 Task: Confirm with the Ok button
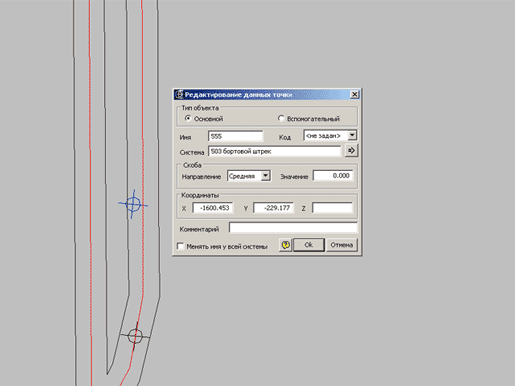point(309,245)
